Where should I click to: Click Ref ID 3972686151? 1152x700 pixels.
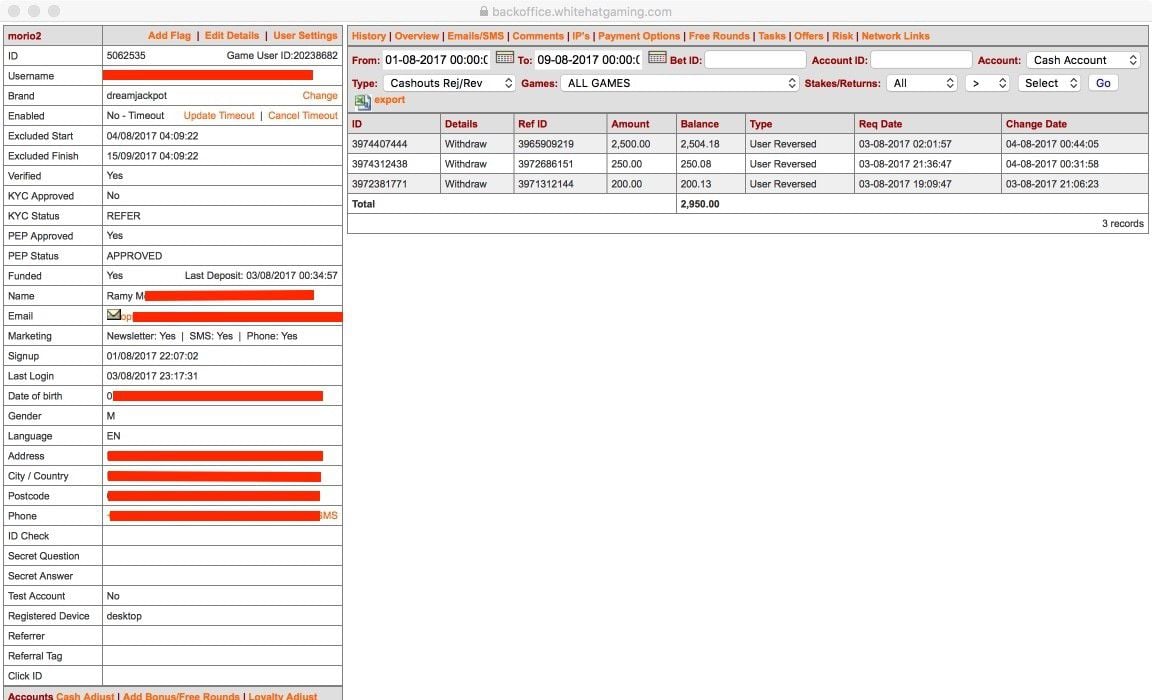point(546,164)
